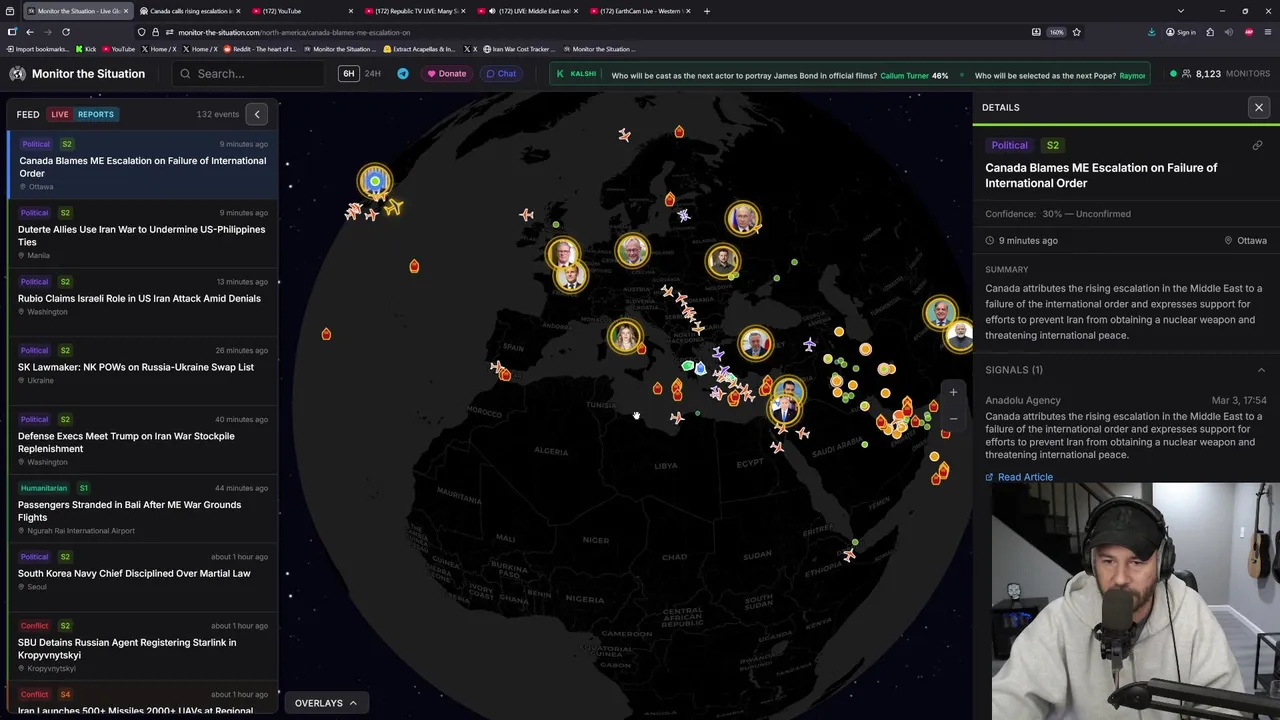Click the Monitor the Situation globe logo
This screenshot has width=1280, height=720.
tap(17, 74)
